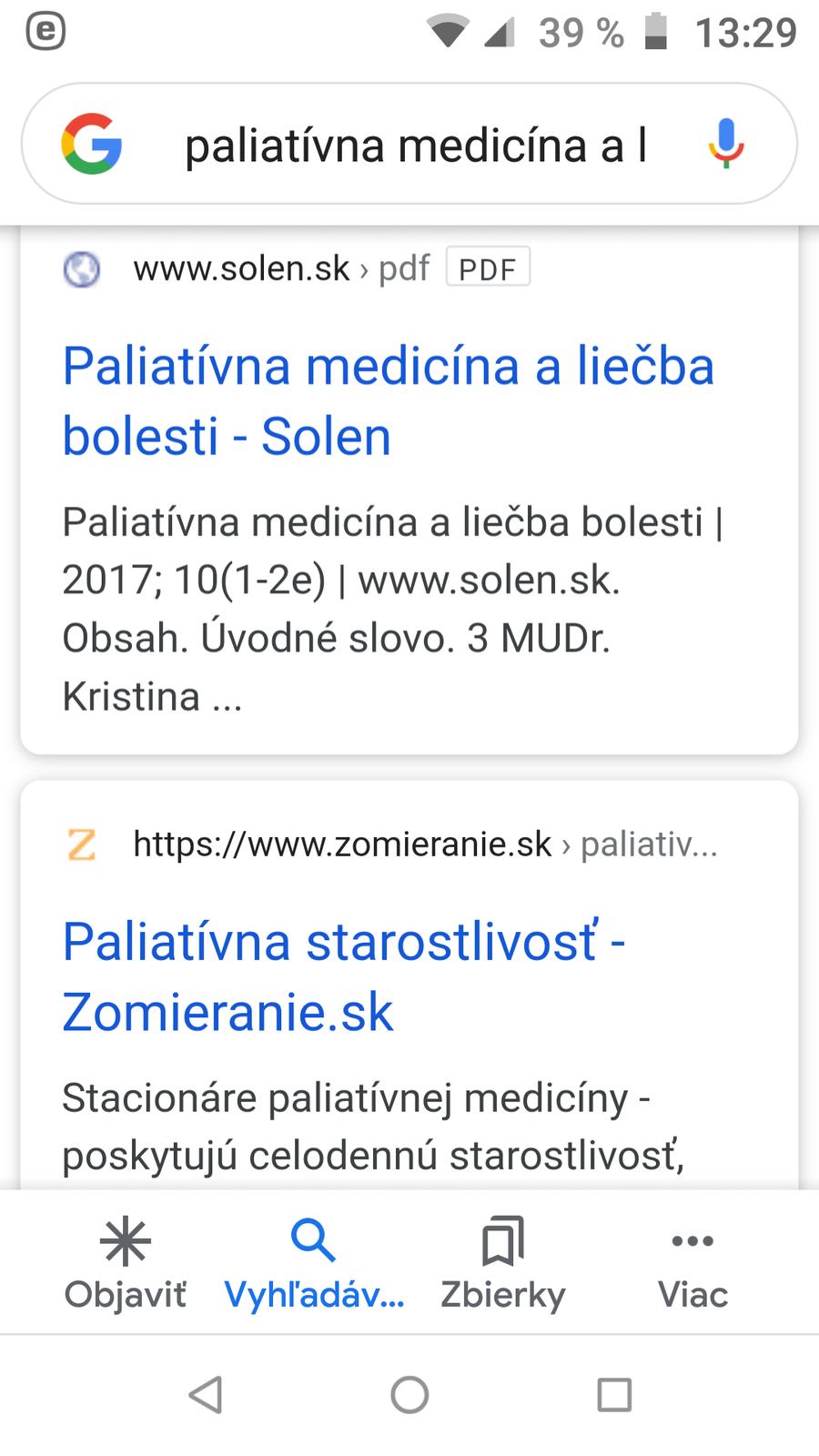
Task: Tap the battery indicator in status bar
Action: 656,33
